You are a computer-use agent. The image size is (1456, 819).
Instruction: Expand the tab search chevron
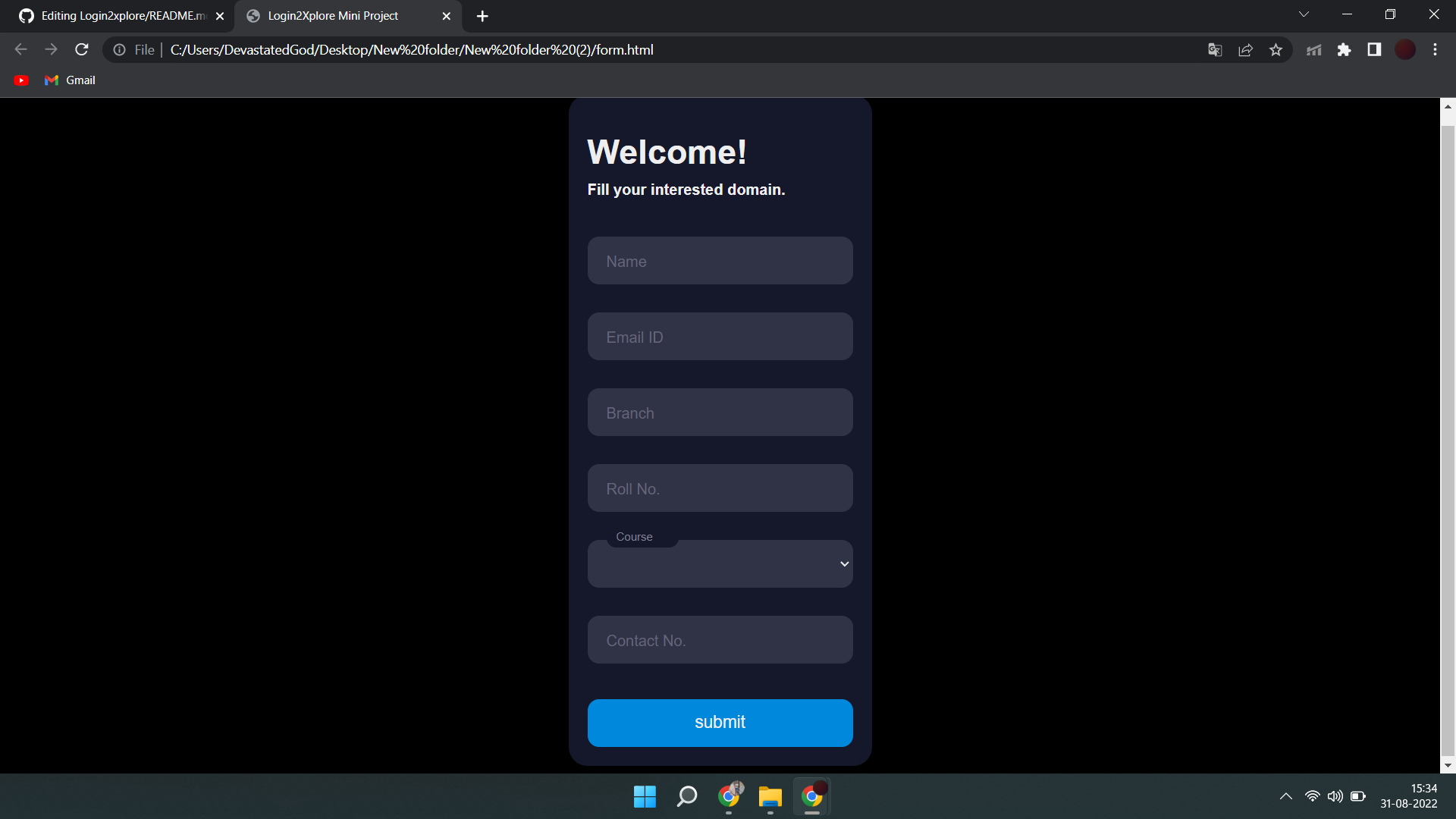click(1304, 14)
